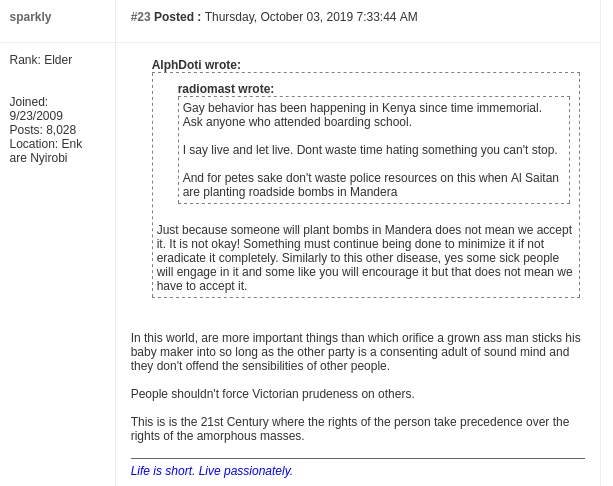Click the Joined 9/23/2009 info text

36,109
